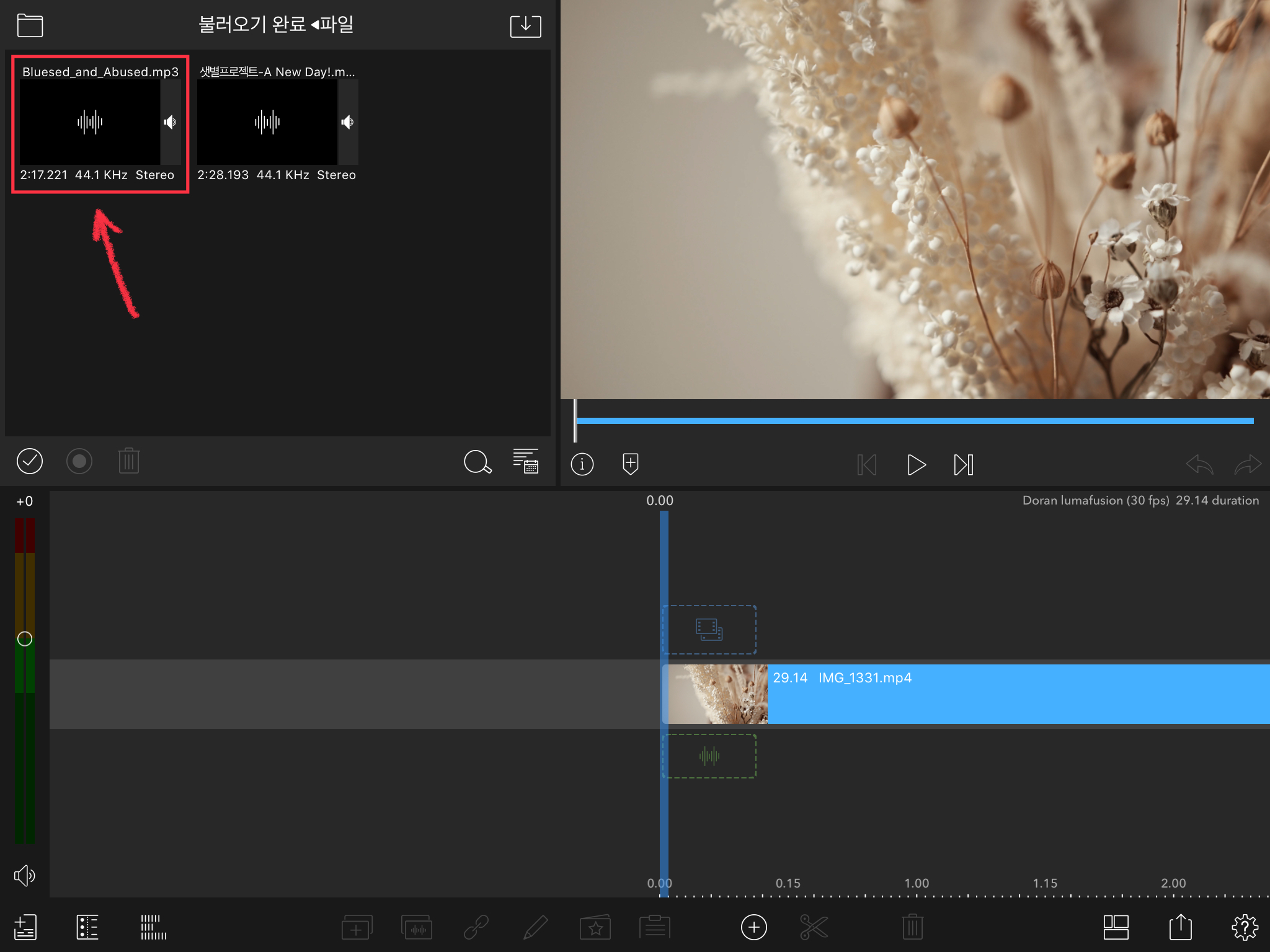Open library sort and view options
The width and height of the screenshot is (1270, 952).
click(x=526, y=461)
